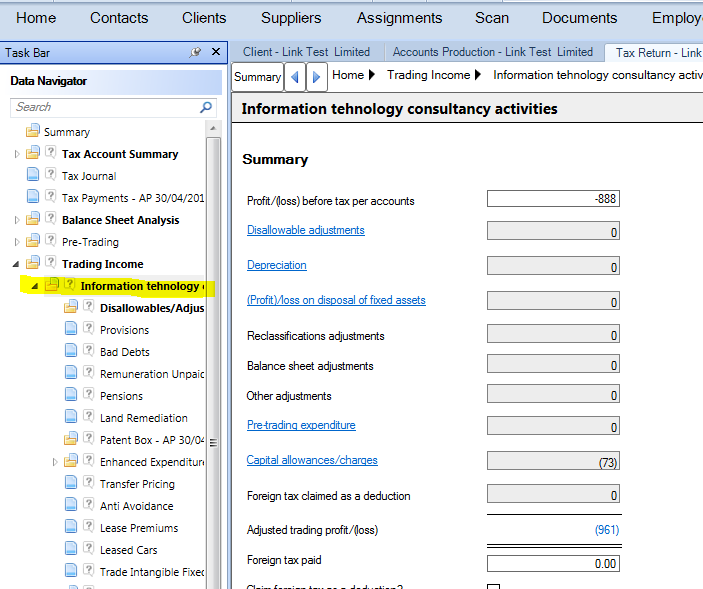This screenshot has width=703, height=589.
Task: Click the Trading Income folder icon
Action: click(x=32, y=262)
